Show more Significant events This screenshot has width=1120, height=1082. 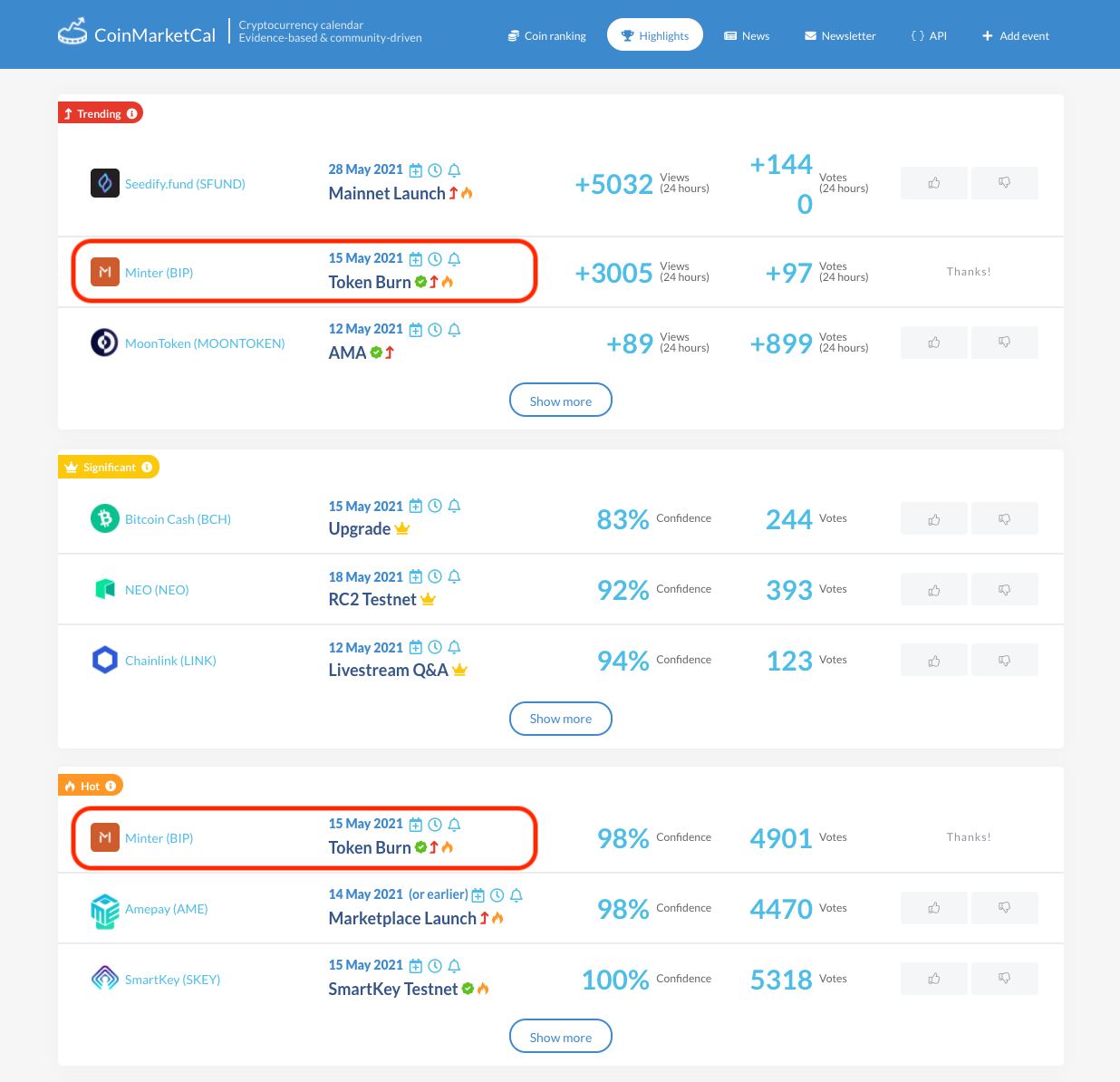coord(561,719)
